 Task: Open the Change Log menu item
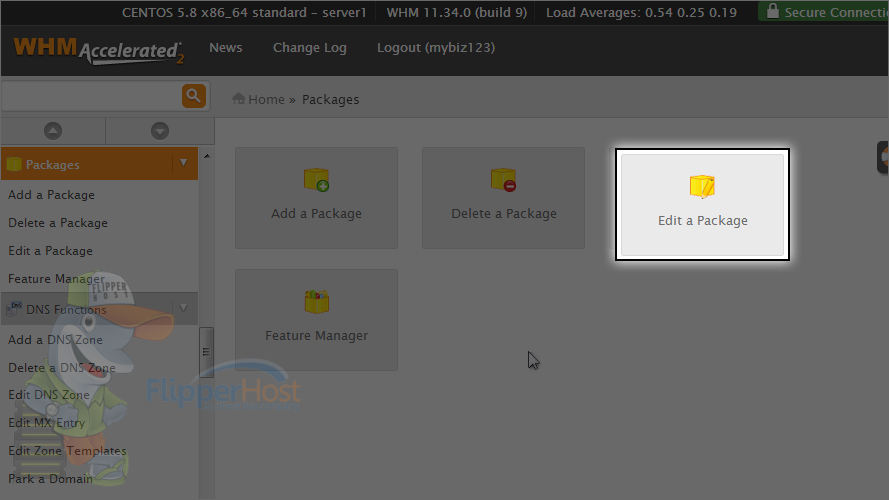[x=310, y=48]
